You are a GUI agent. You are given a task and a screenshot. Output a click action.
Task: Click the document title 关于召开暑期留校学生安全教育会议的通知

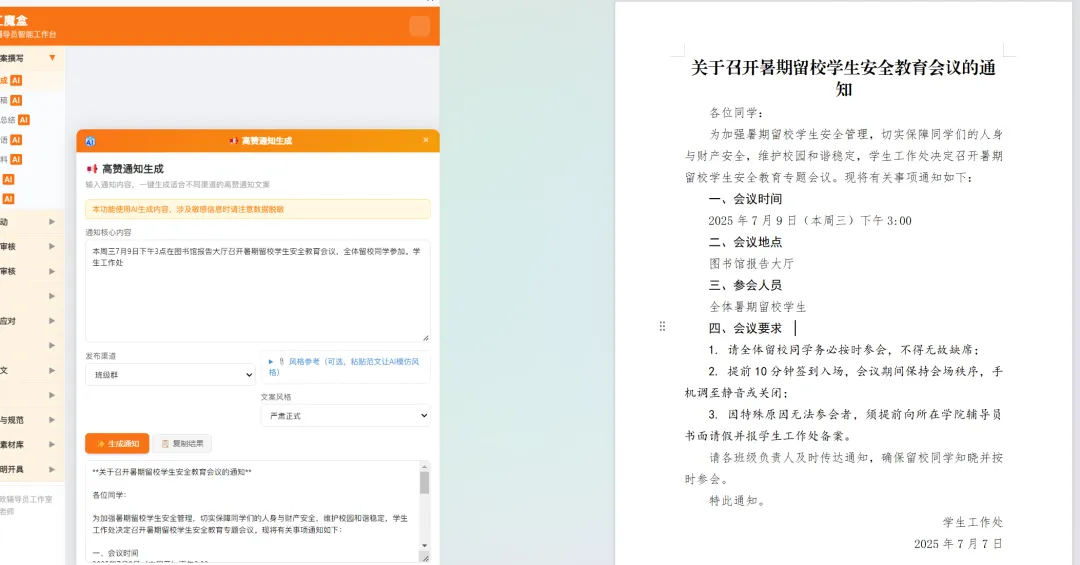(844, 78)
